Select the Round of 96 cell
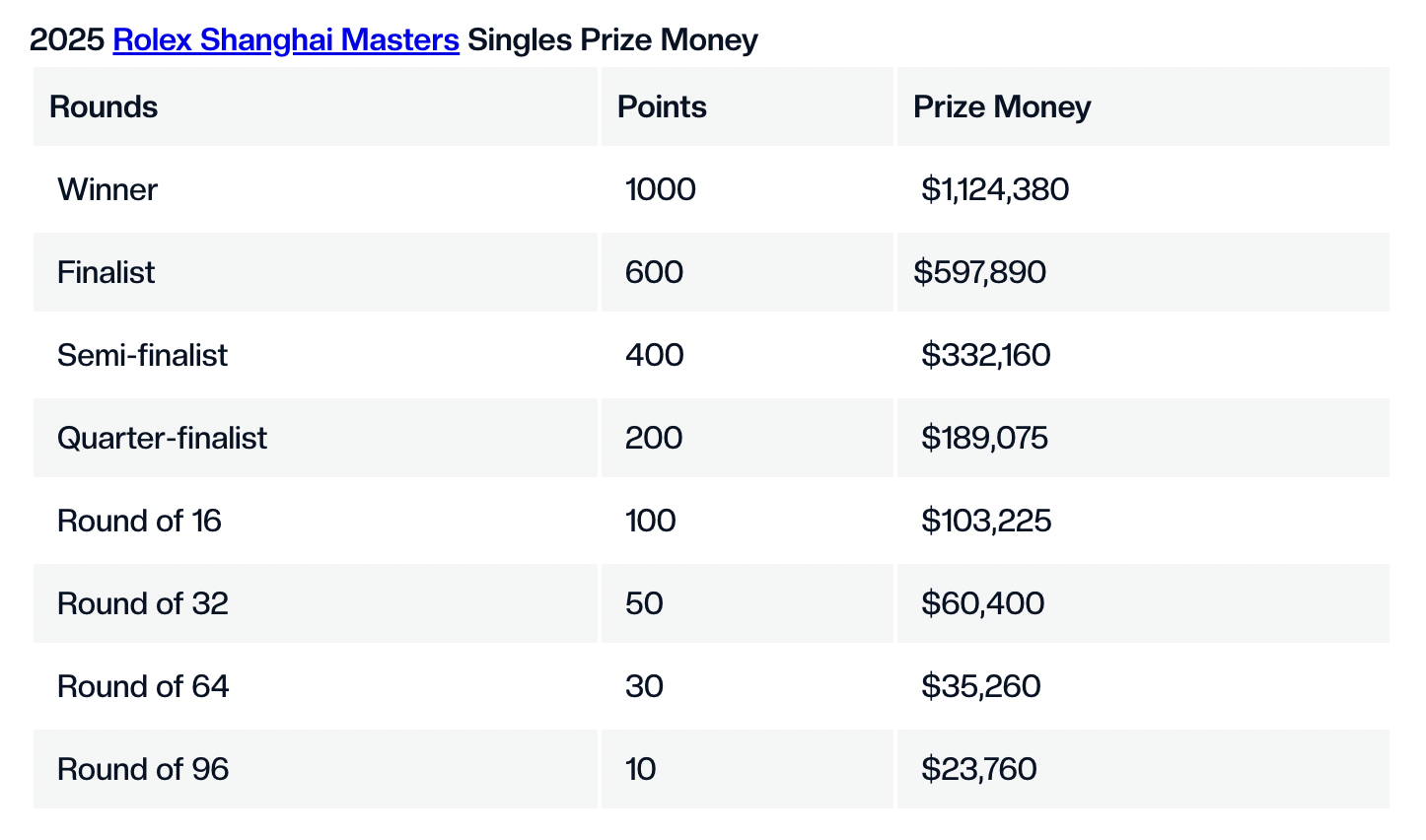Screen dimensions: 1426x840 click(x=143, y=769)
